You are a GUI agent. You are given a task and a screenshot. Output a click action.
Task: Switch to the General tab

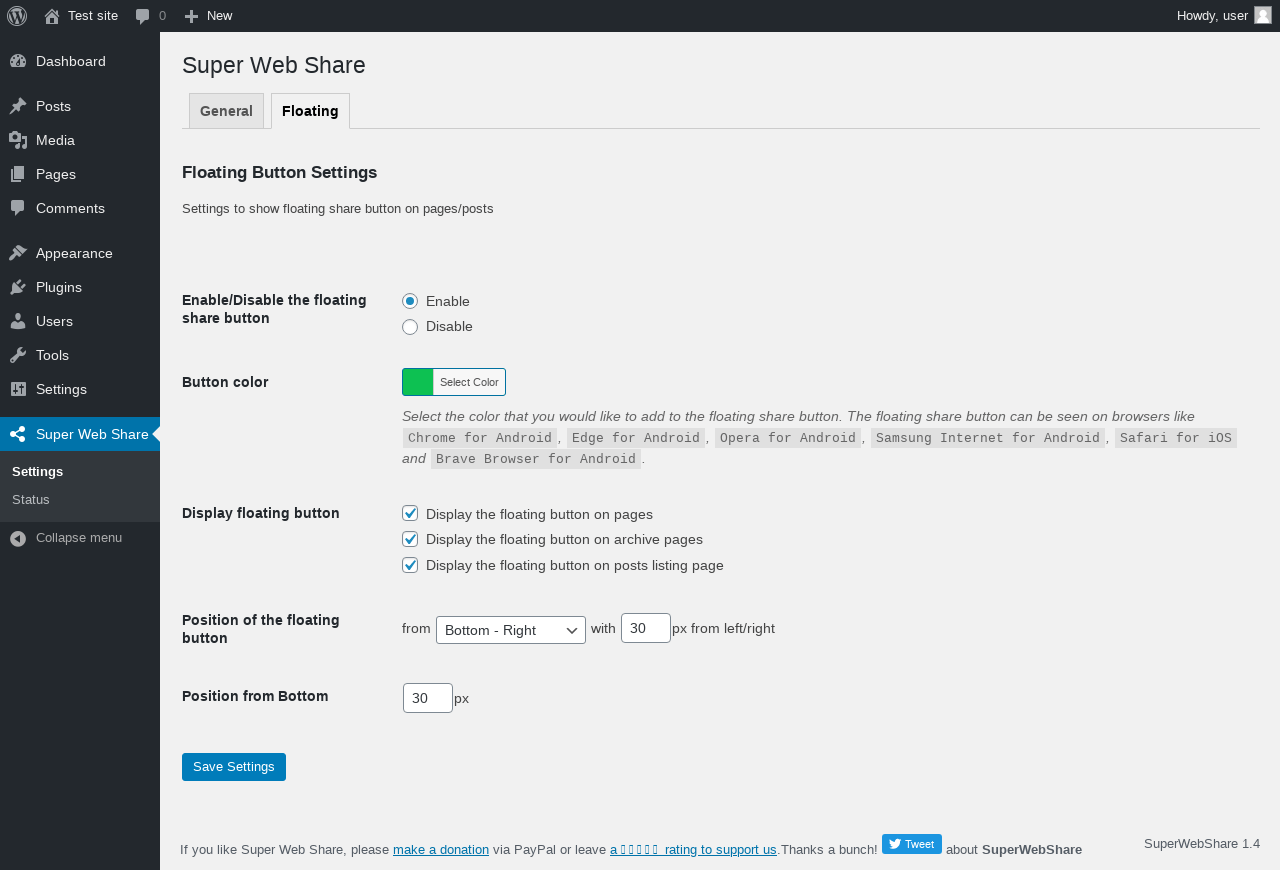[x=226, y=111]
